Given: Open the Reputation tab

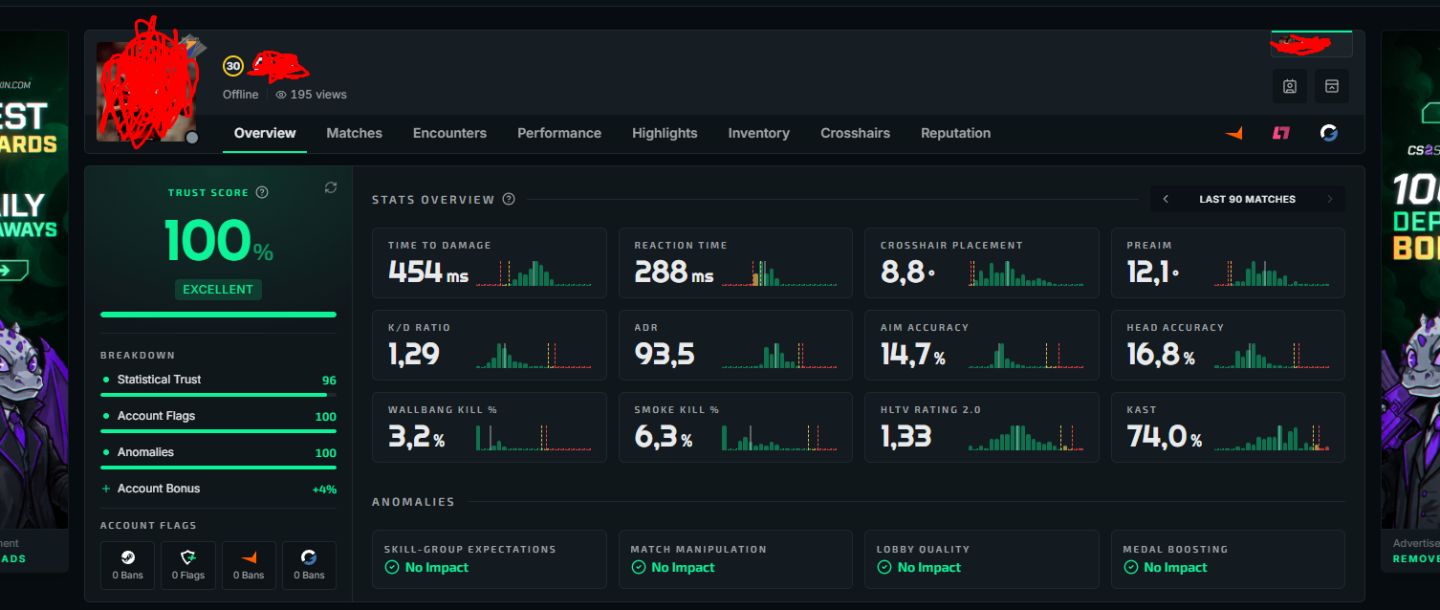Looking at the screenshot, I should click(x=956, y=133).
